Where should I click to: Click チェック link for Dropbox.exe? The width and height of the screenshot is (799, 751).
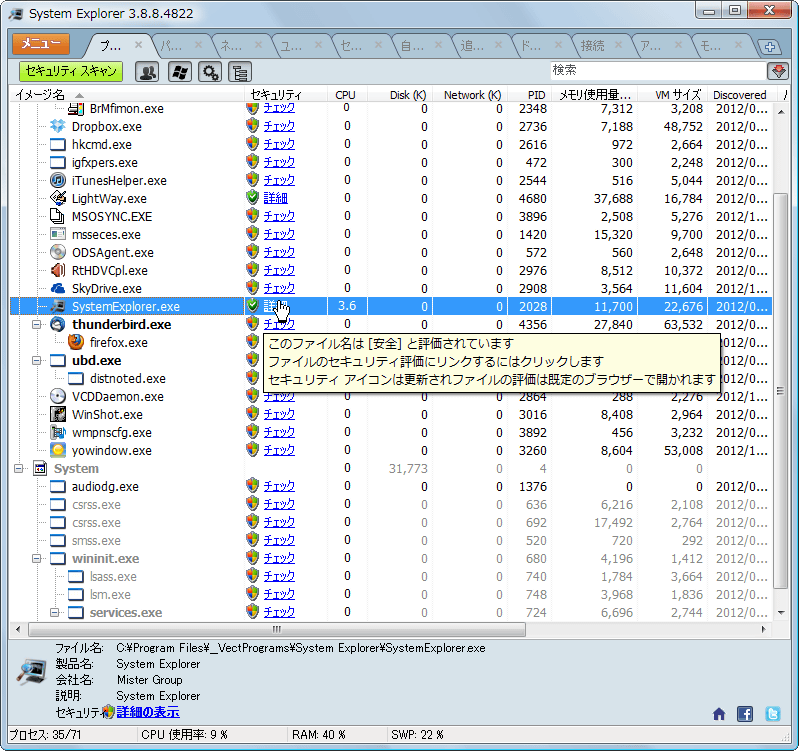(x=279, y=126)
